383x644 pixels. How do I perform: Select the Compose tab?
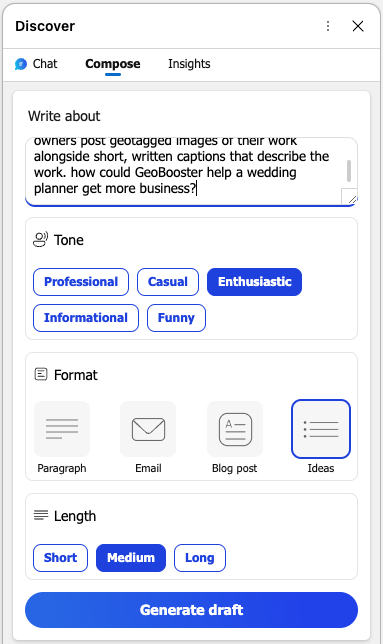click(112, 64)
